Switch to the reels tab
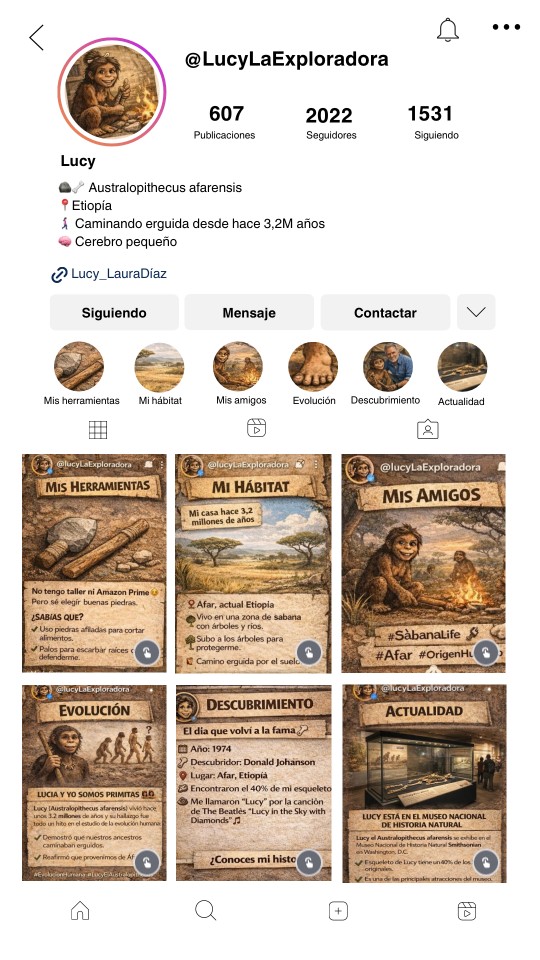540x960 pixels. 256,428
